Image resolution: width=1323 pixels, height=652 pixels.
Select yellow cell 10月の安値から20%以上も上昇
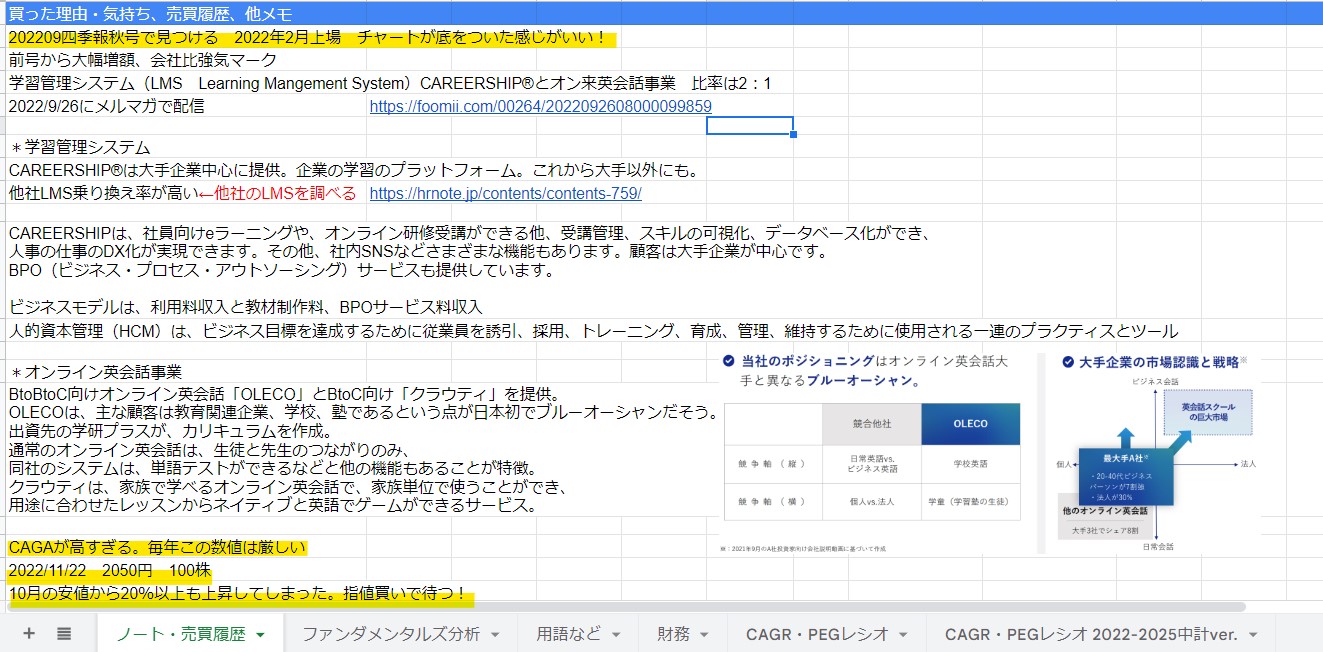(240, 594)
